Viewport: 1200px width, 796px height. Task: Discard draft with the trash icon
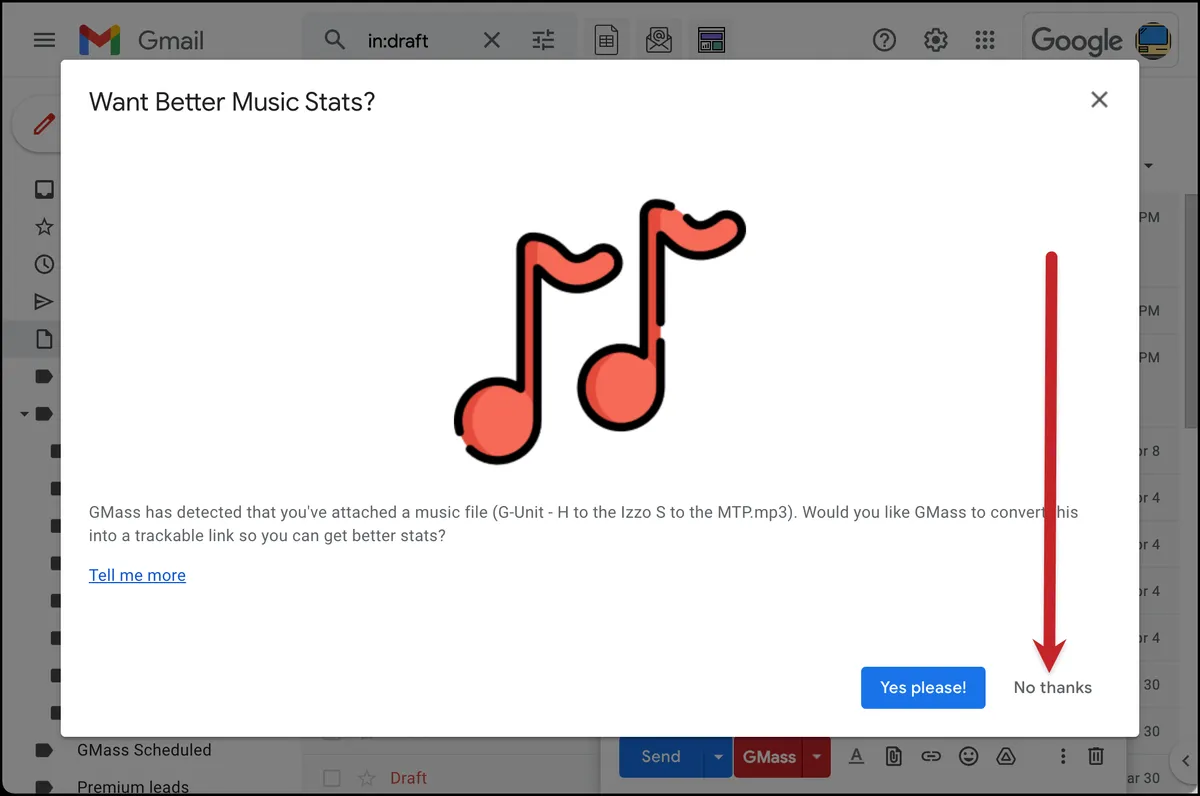click(1096, 756)
